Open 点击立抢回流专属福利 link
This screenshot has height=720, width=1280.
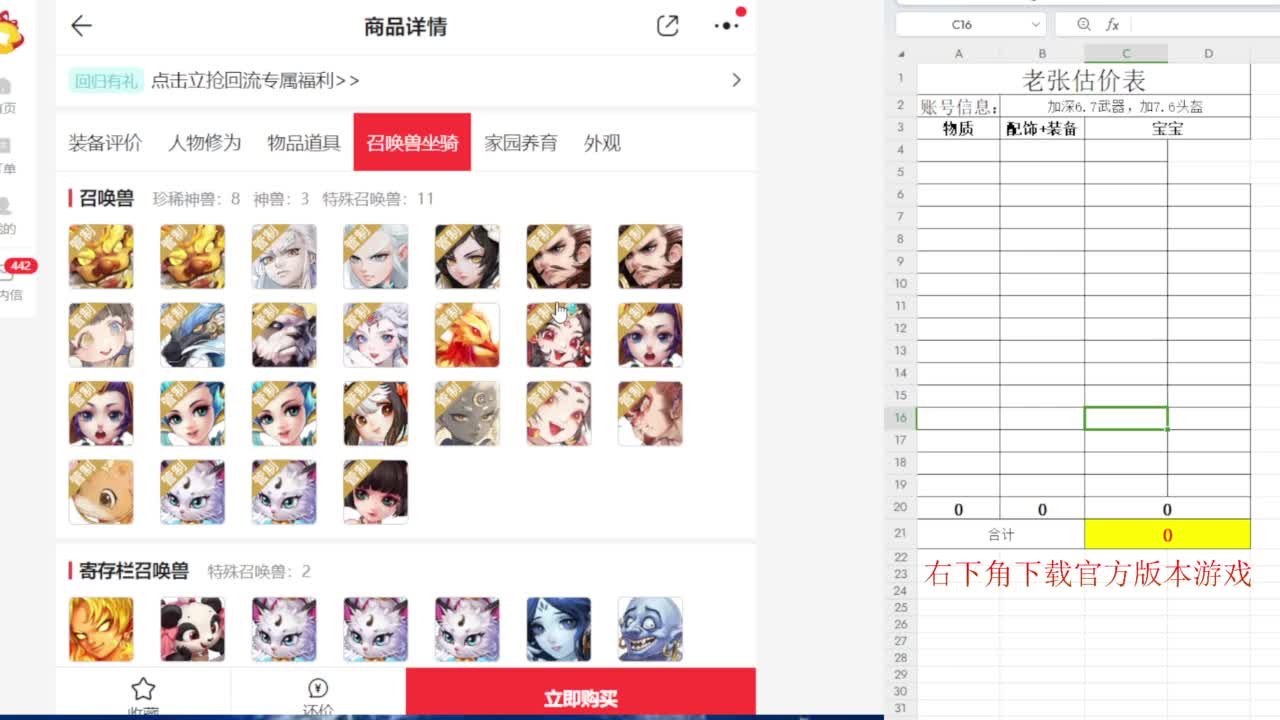[255, 80]
